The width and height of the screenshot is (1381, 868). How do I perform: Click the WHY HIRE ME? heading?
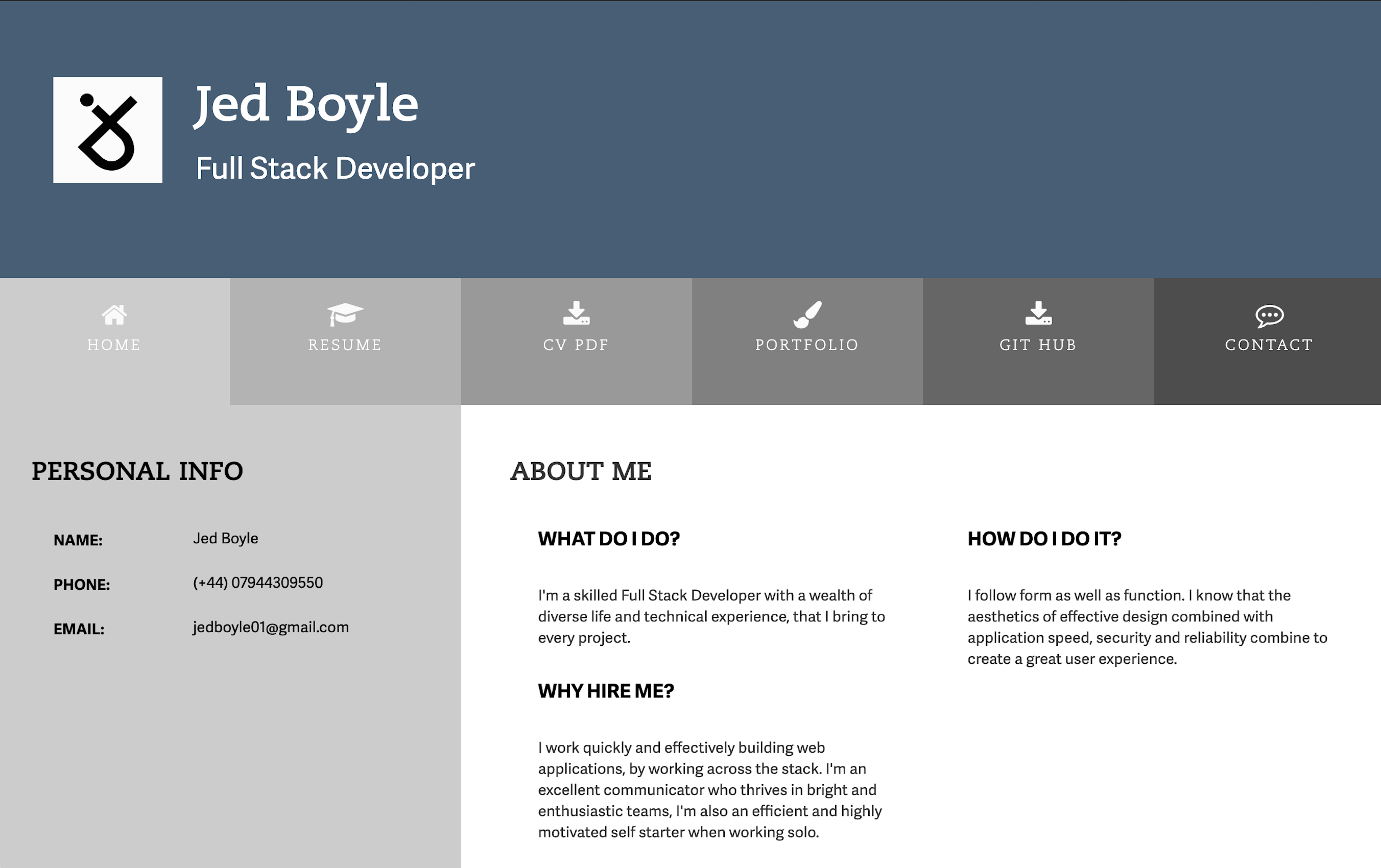pyautogui.click(x=606, y=691)
